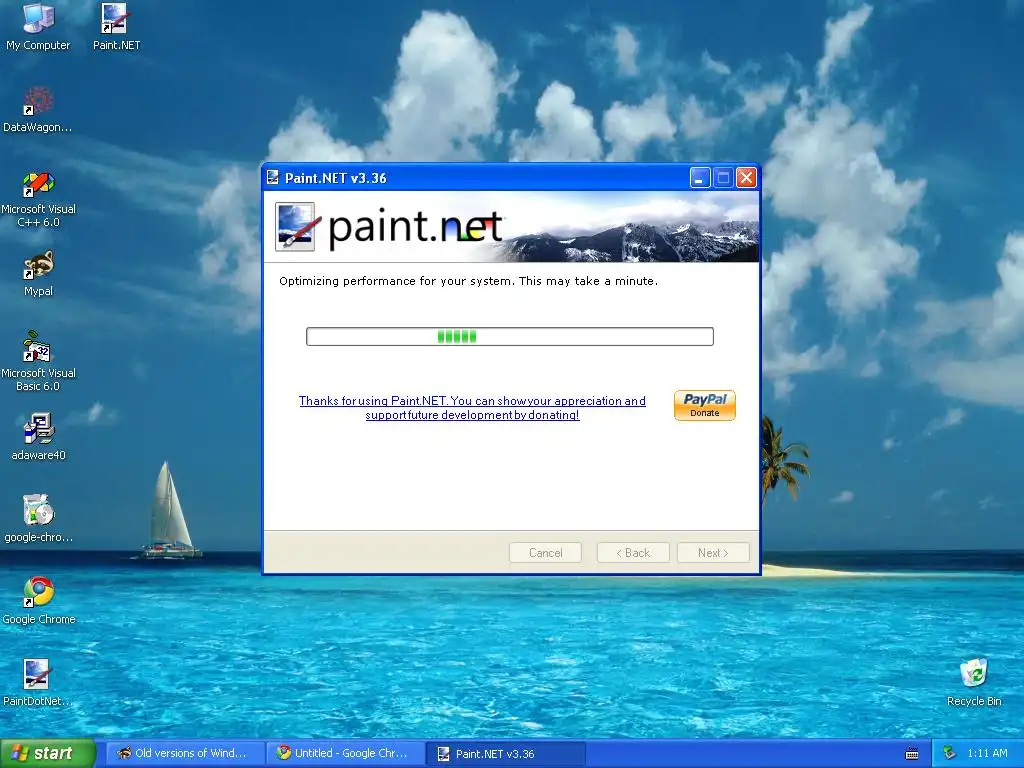Select the Recycle Bin icon
This screenshot has height=768, width=1024.
click(x=973, y=682)
